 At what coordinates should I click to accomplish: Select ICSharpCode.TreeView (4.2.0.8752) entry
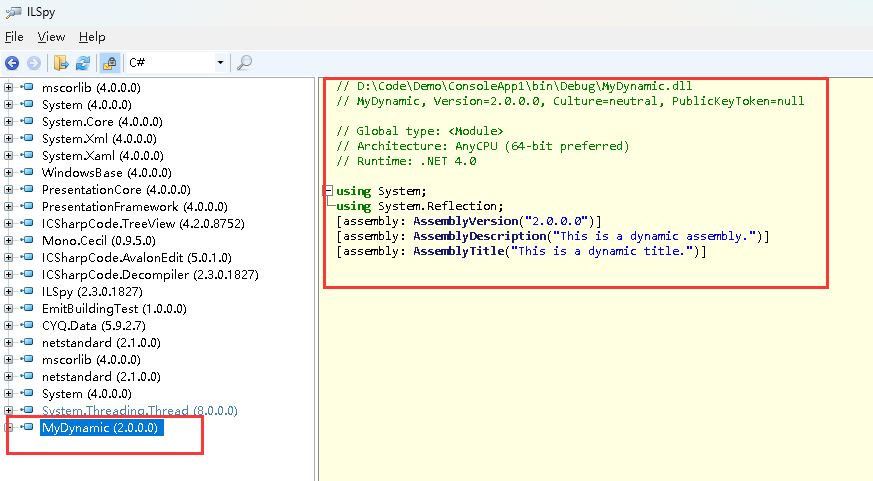(143, 224)
